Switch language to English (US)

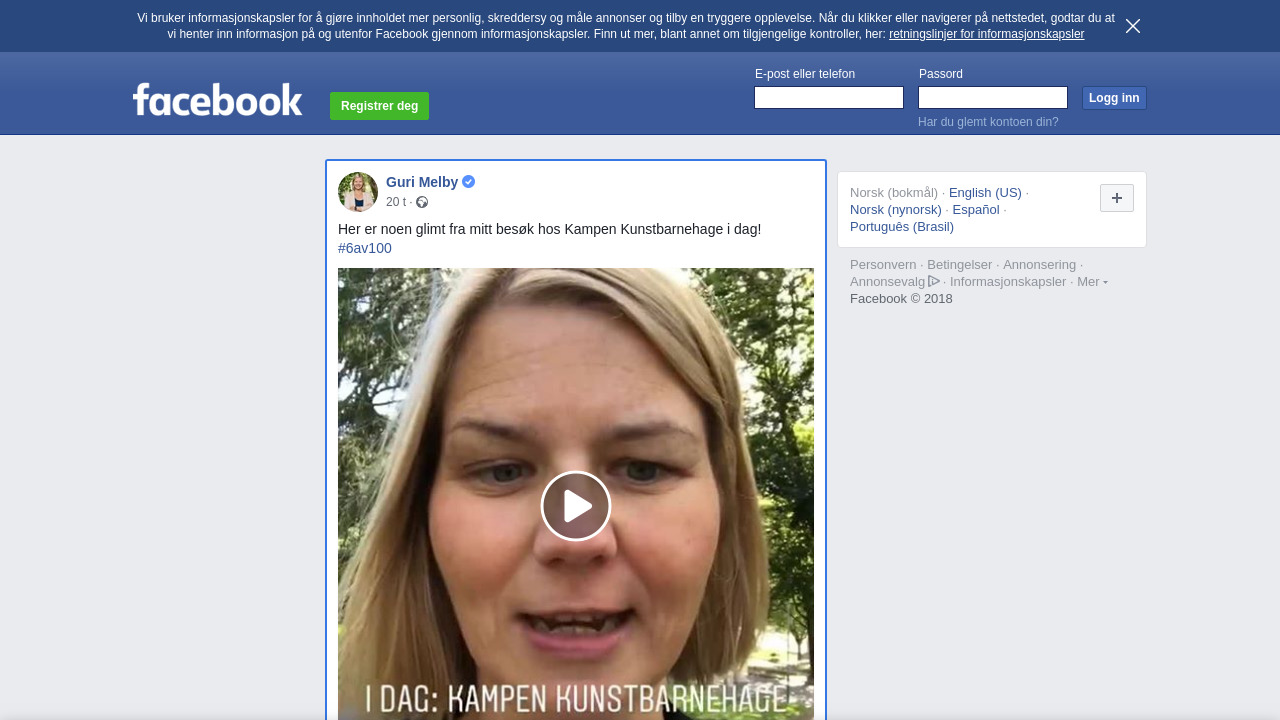985,193
